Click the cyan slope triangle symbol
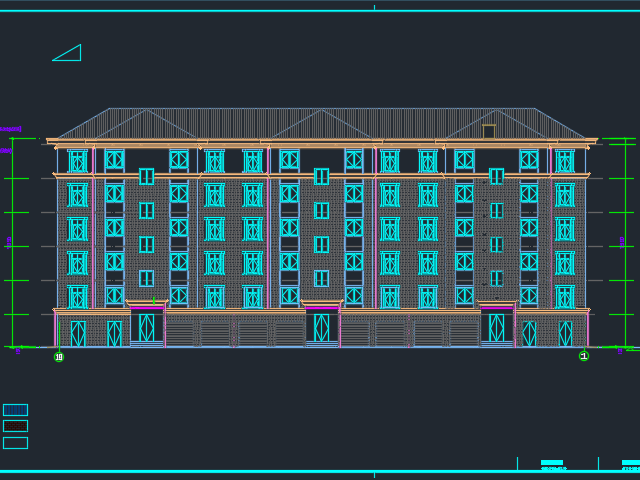Viewport: 640px width, 480px height. (70, 54)
